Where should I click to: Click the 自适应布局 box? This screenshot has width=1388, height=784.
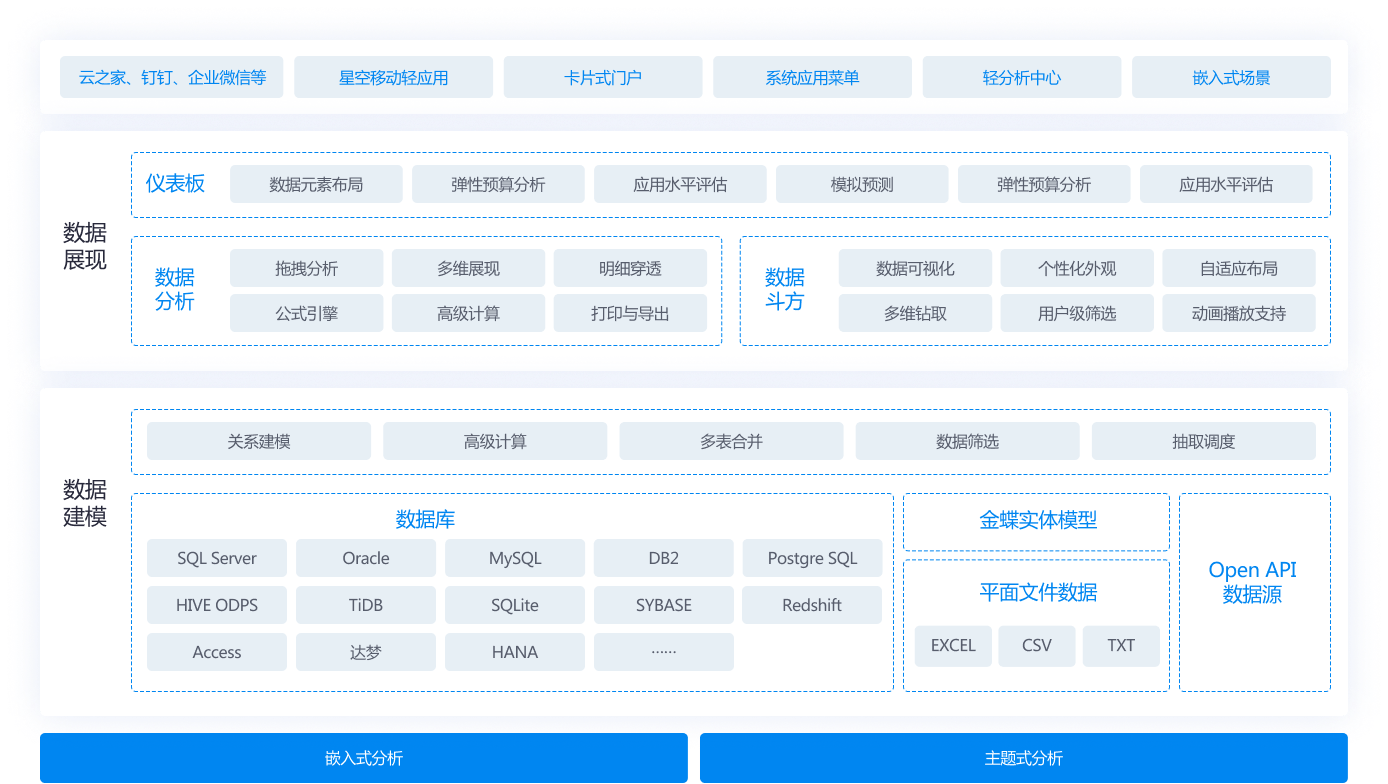[1239, 268]
